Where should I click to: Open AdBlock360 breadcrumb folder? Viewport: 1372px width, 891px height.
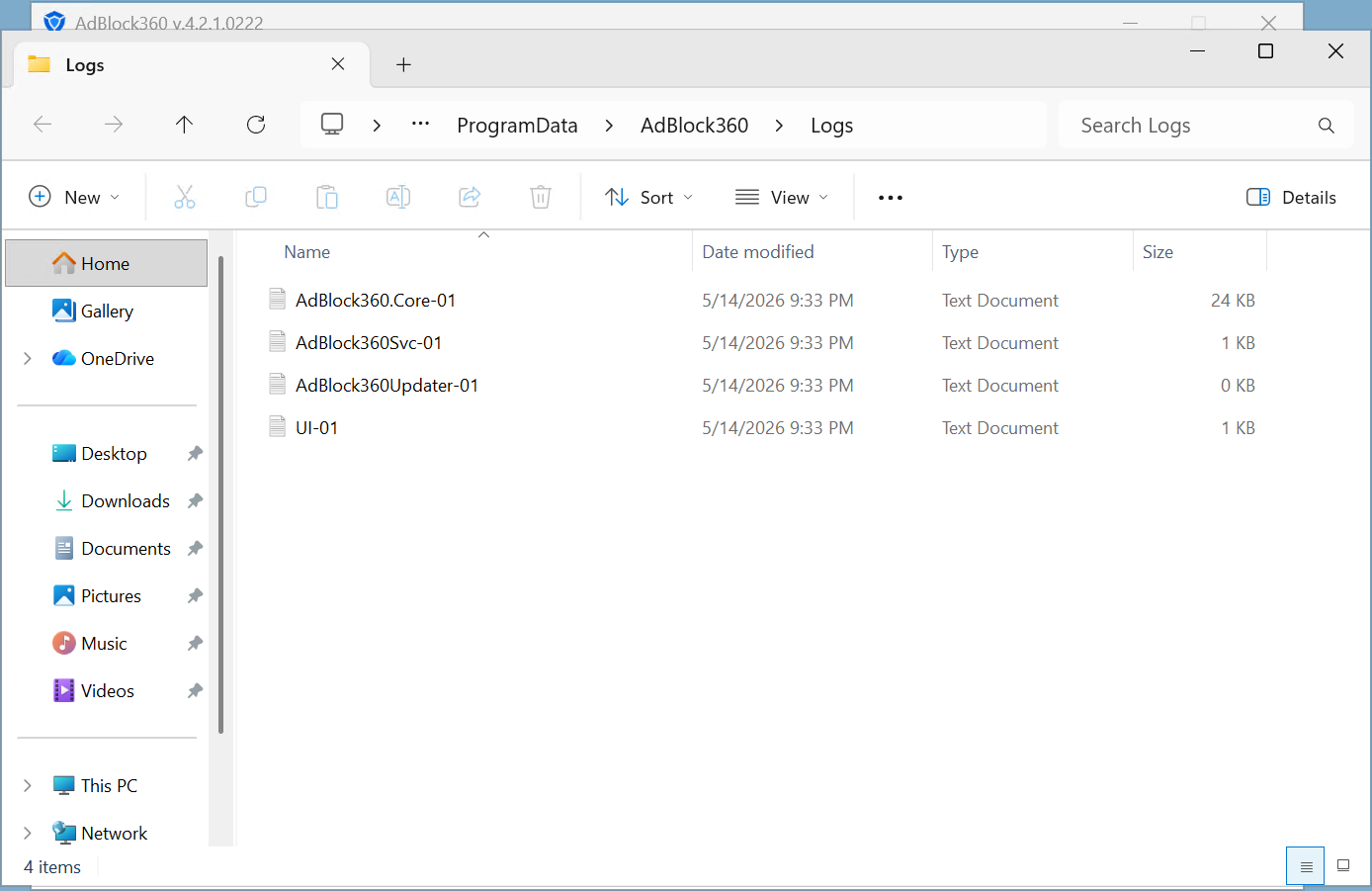click(694, 126)
